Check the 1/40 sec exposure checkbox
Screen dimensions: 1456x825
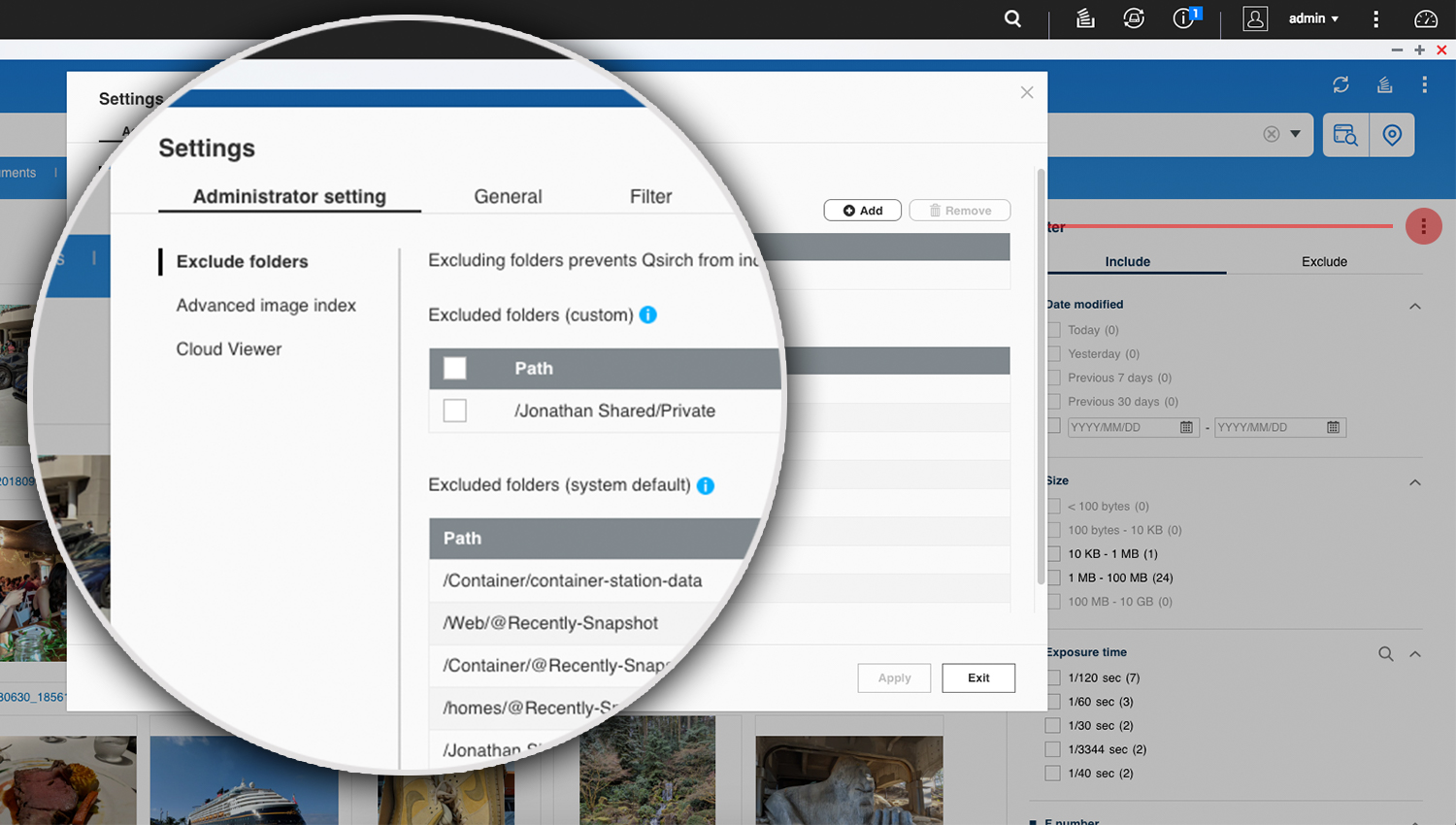coord(1053,774)
